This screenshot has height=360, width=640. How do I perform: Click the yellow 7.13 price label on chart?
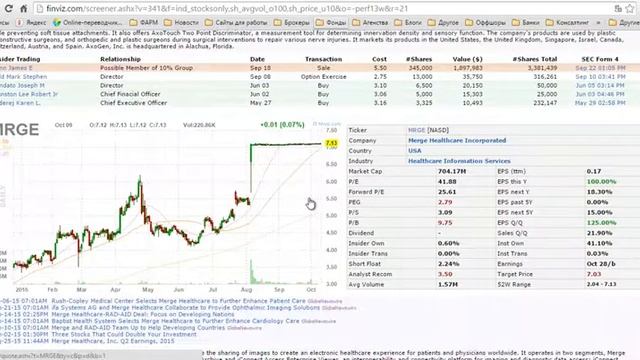331,143
